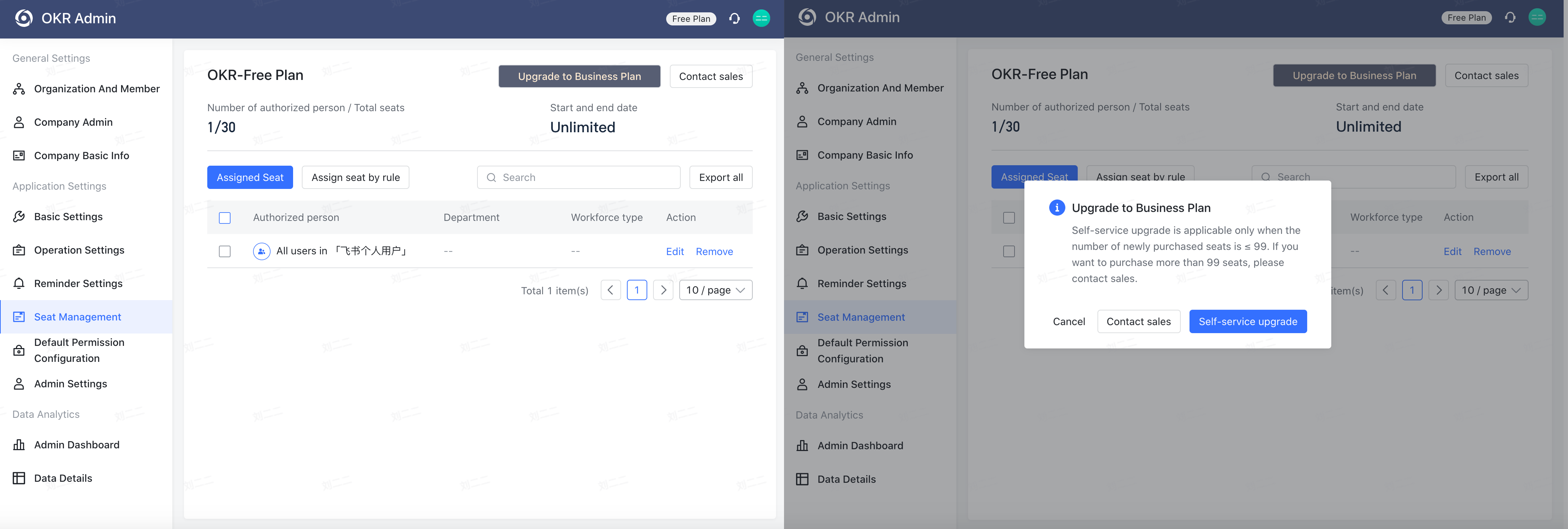Click inside the Search field

tap(578, 177)
